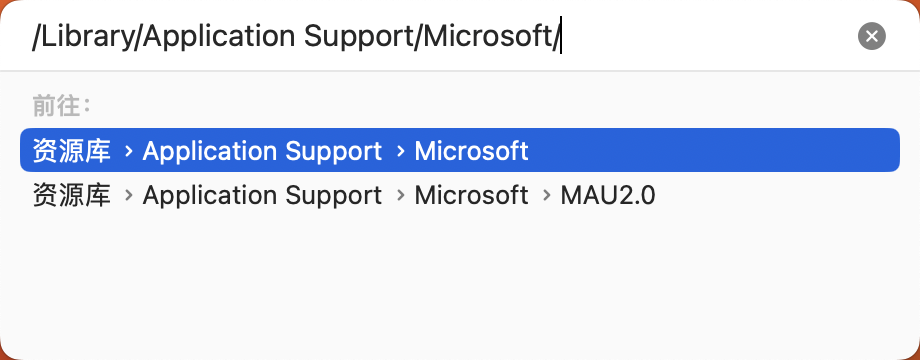
Task: Click the folder path text field
Action: point(440,36)
